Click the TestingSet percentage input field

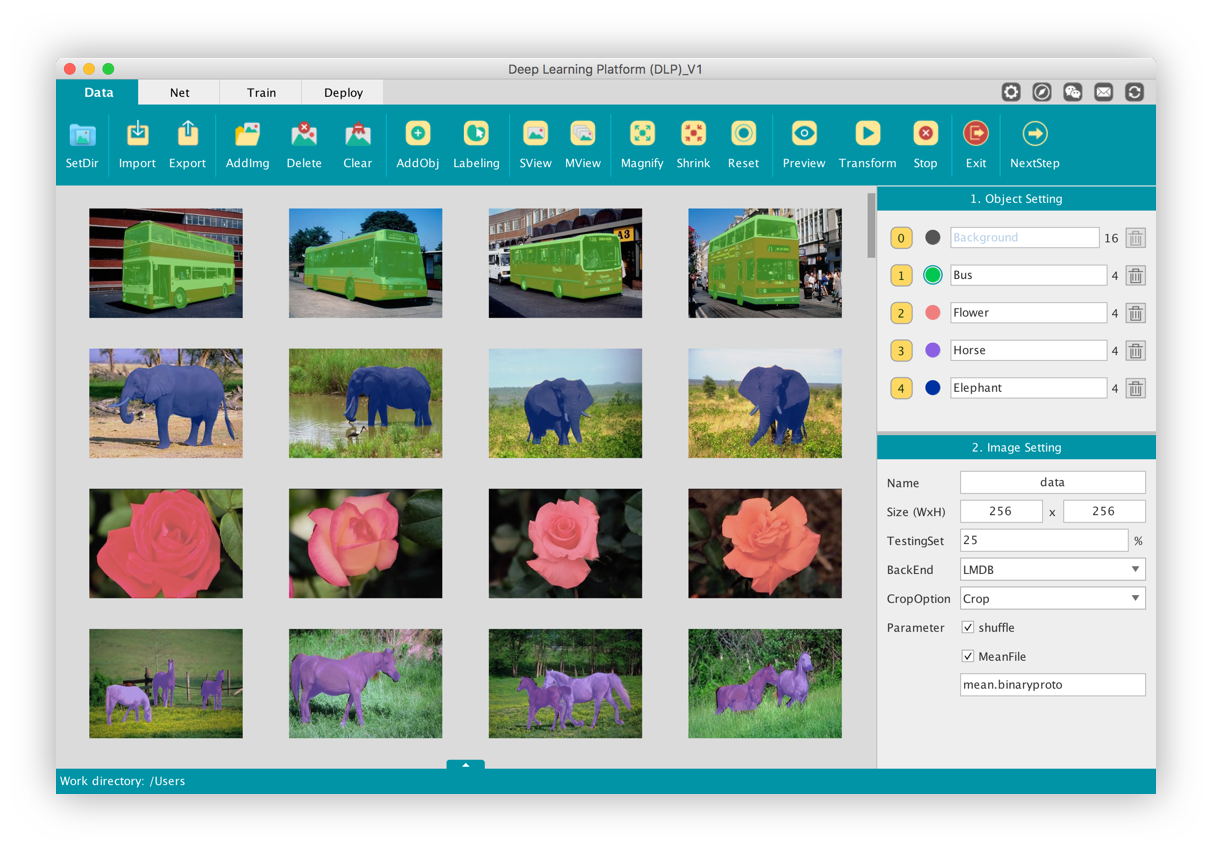click(1043, 541)
